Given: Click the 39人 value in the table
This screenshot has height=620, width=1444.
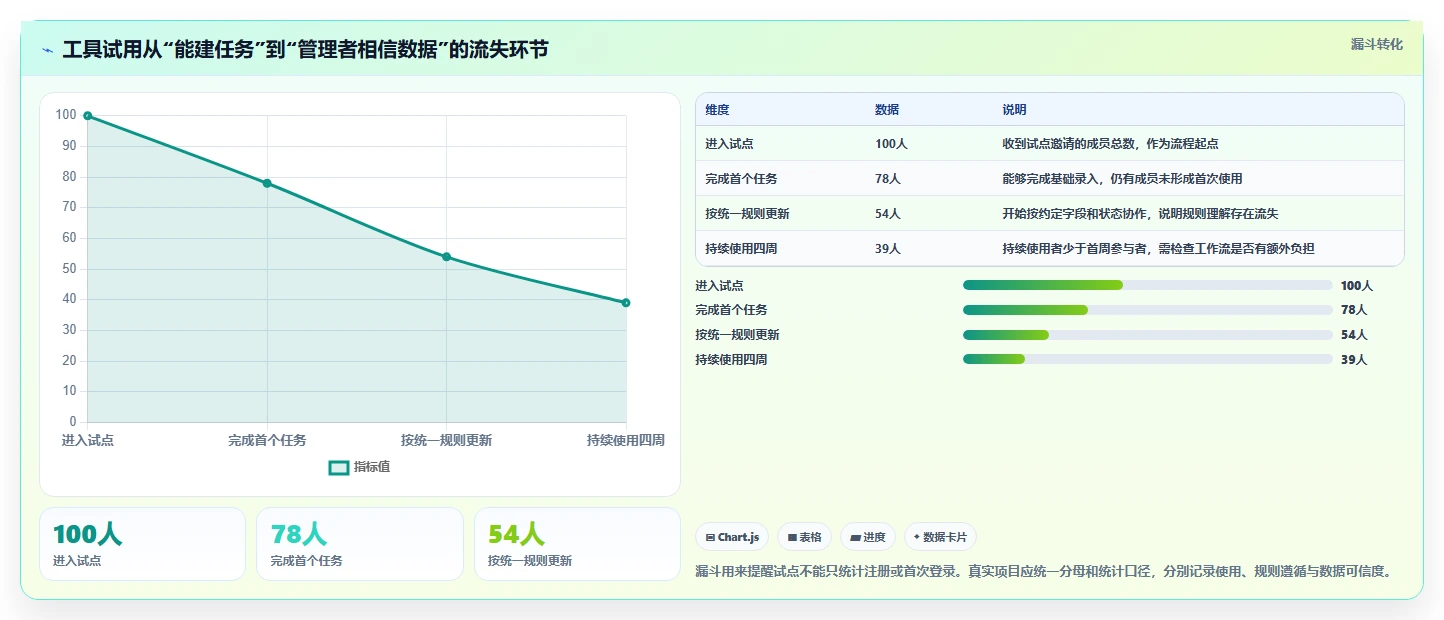Looking at the screenshot, I should click(888, 249).
